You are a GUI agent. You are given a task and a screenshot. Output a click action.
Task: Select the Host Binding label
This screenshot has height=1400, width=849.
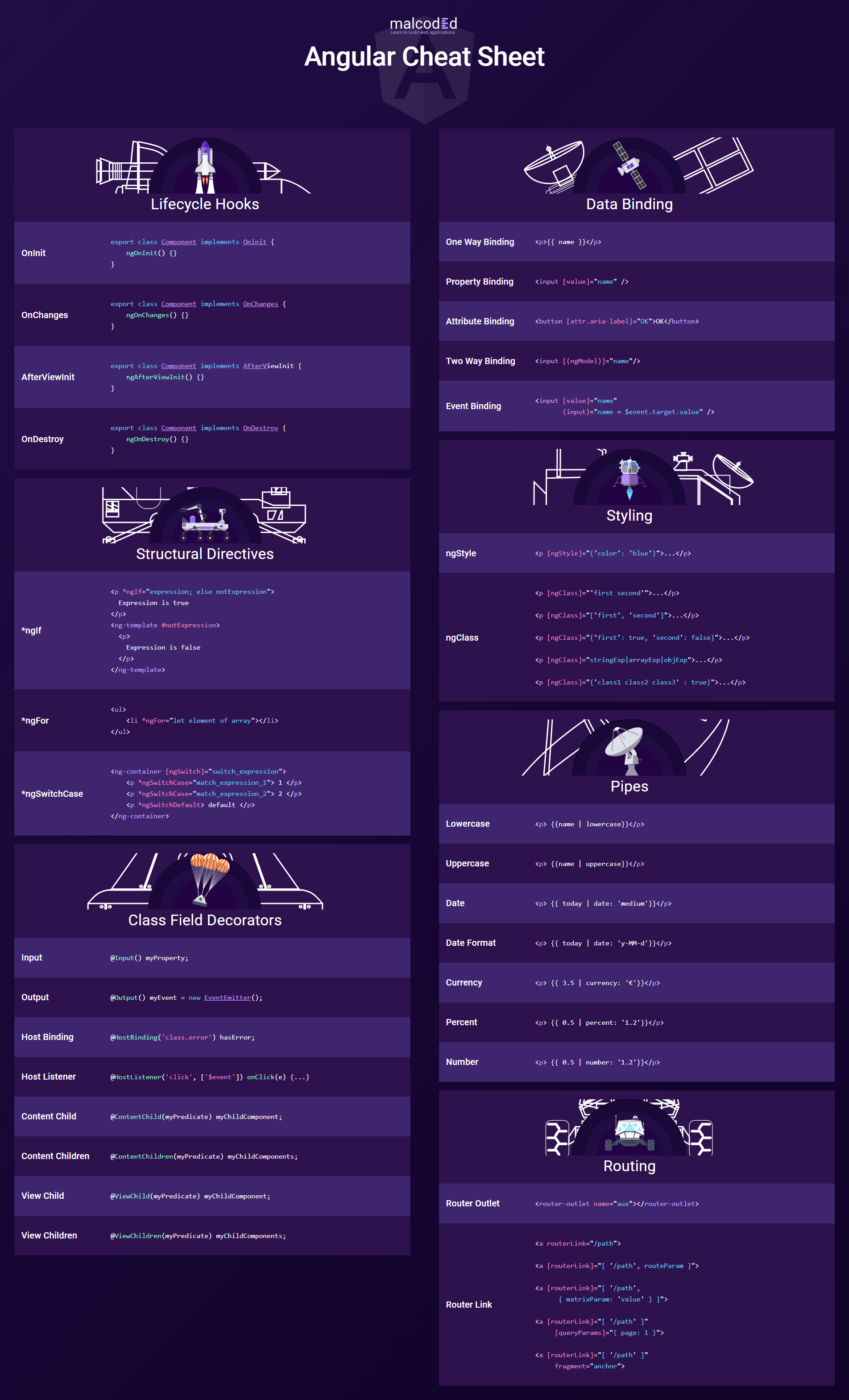pos(47,1037)
